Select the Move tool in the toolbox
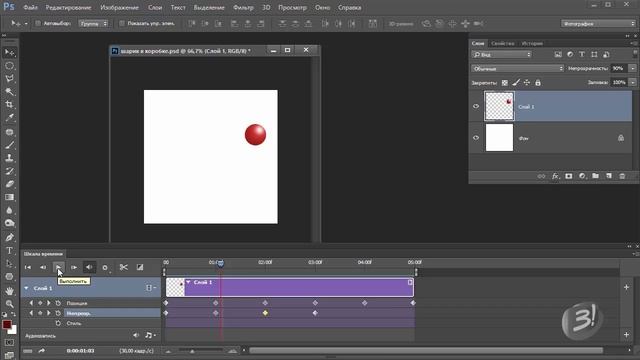This screenshot has width=640, height=360. (x=9, y=53)
